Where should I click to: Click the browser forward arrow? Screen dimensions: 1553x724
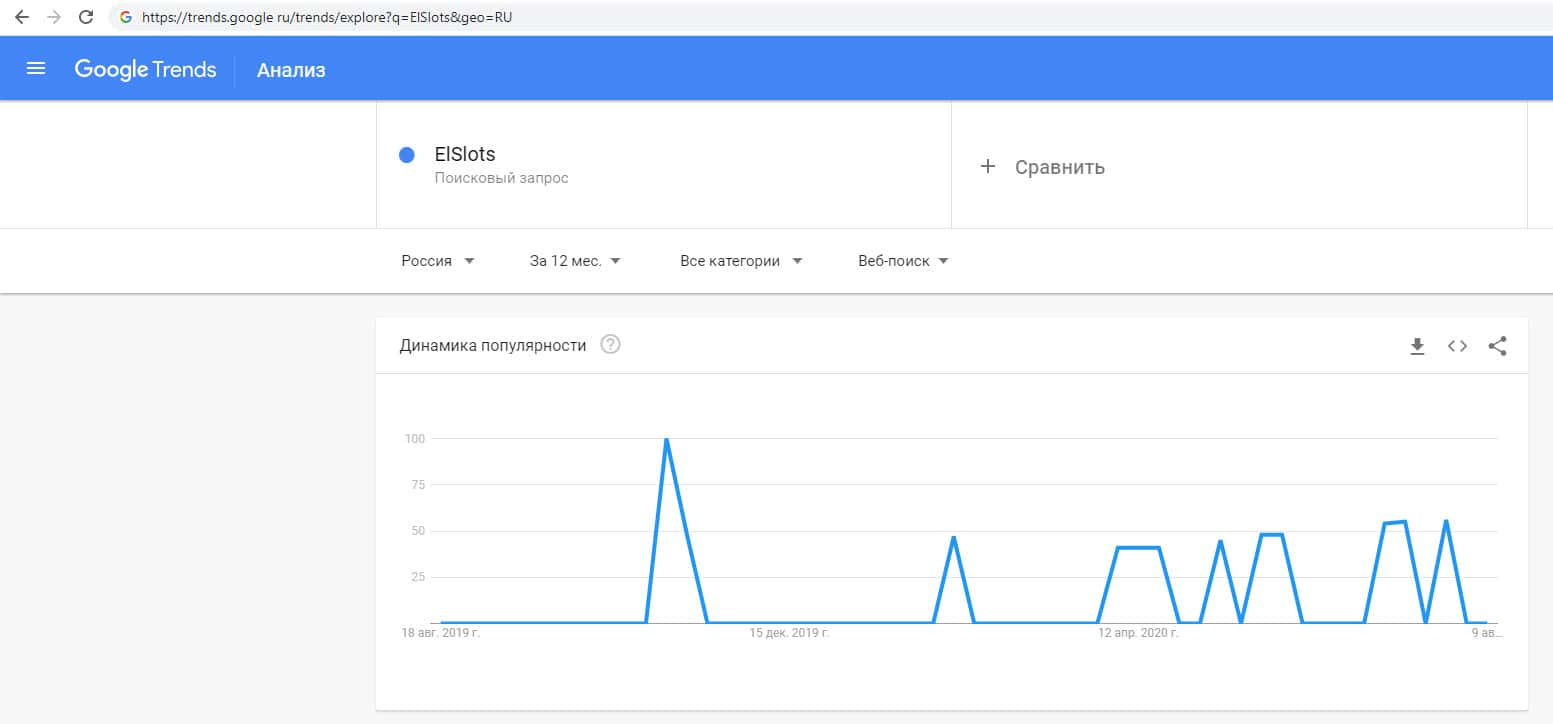[x=54, y=17]
